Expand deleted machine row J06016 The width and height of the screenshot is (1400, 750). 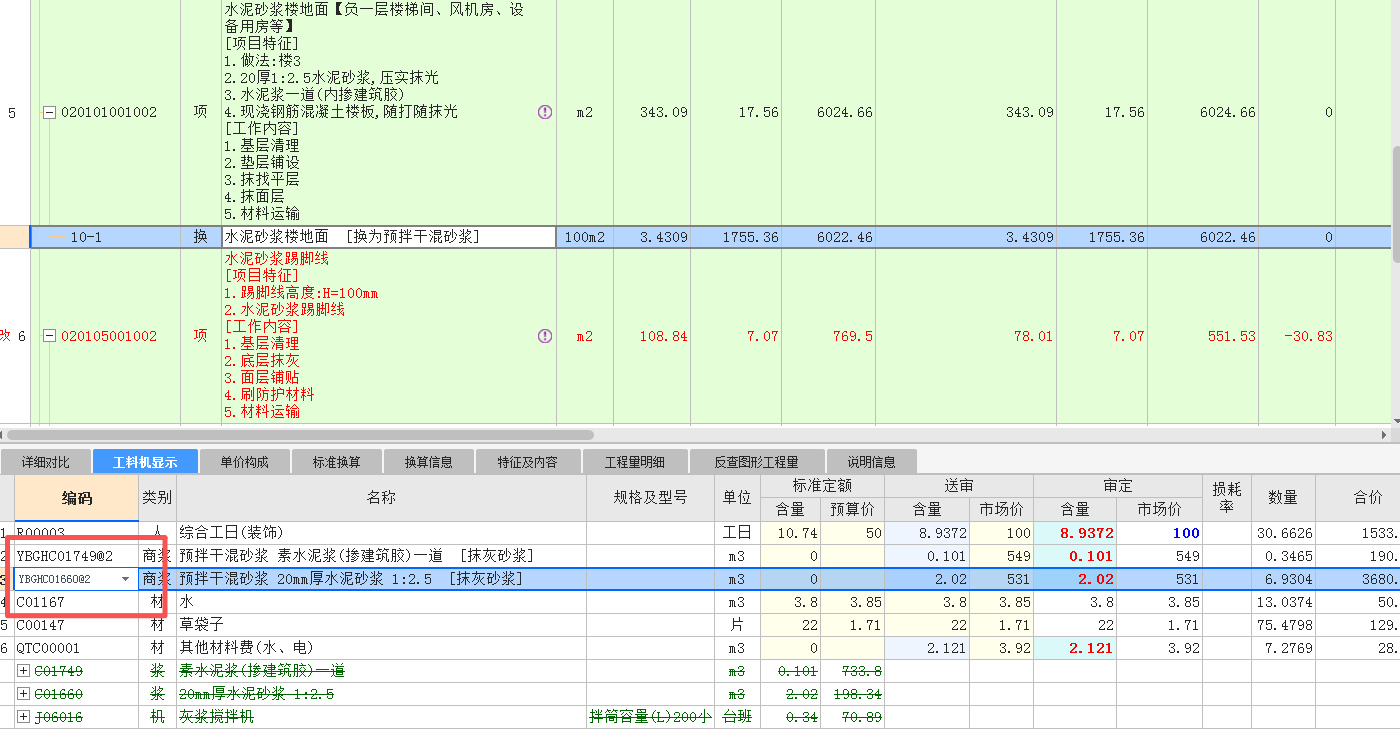point(24,717)
